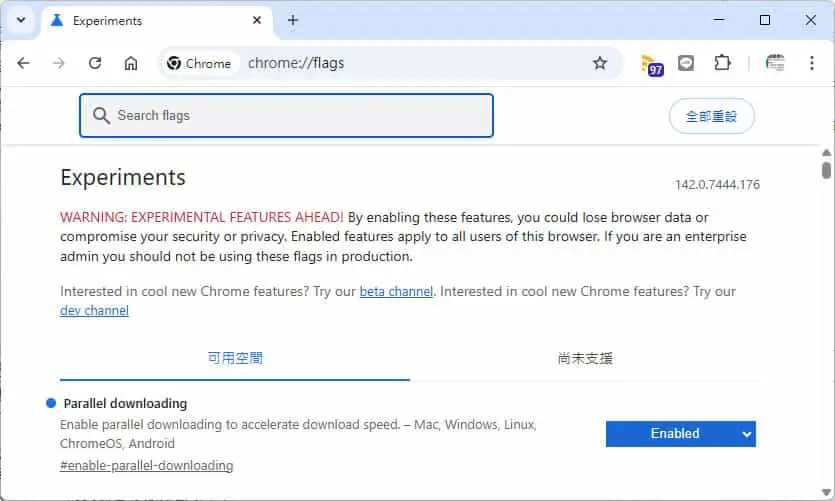835x501 pixels.
Task: Focus the Search flags input field
Action: pos(286,116)
